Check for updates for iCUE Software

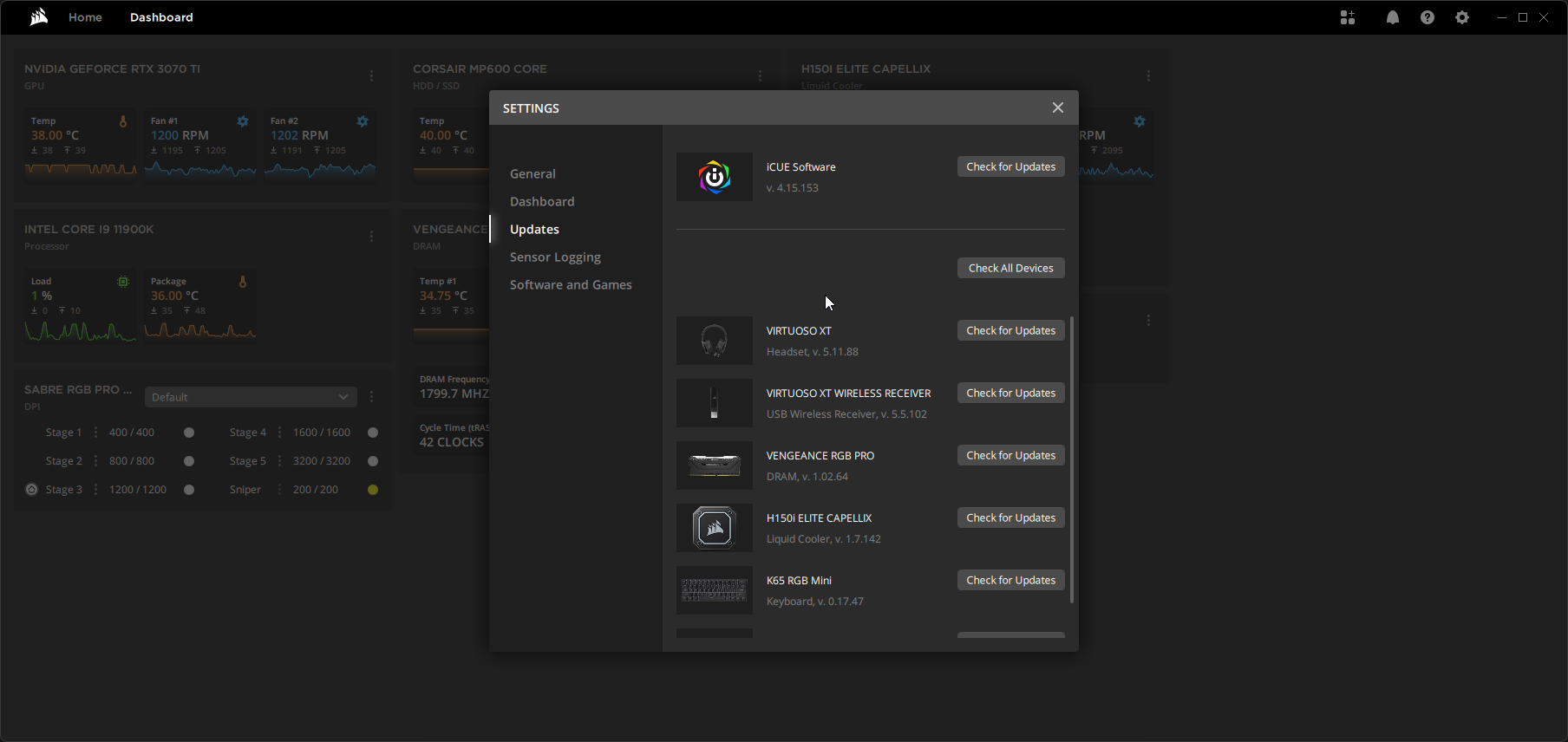point(1010,167)
